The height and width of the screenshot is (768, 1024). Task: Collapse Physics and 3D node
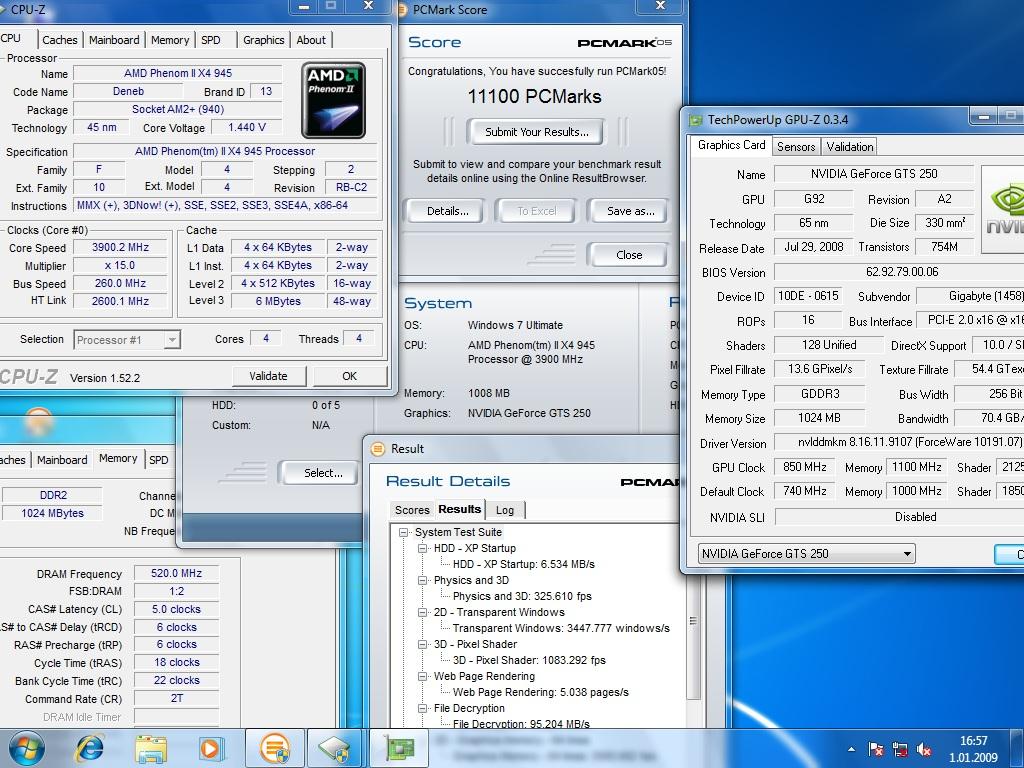(x=423, y=581)
